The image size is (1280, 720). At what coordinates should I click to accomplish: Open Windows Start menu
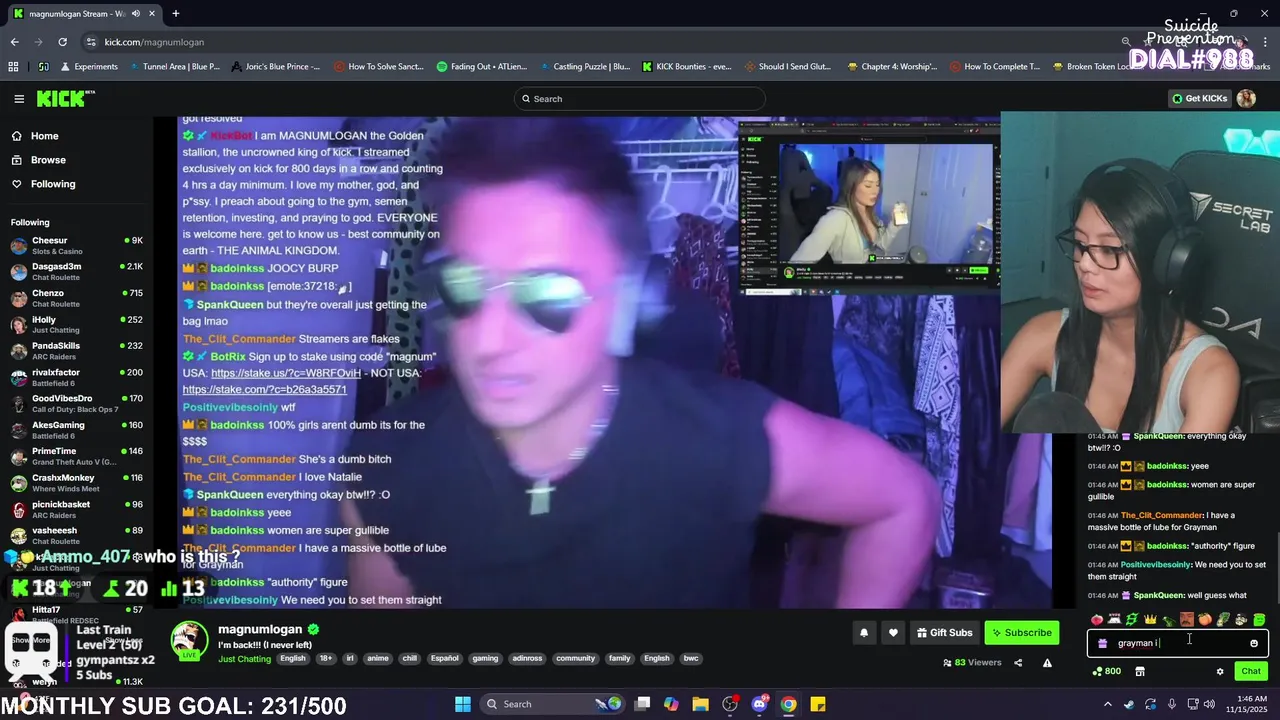pyautogui.click(x=463, y=704)
